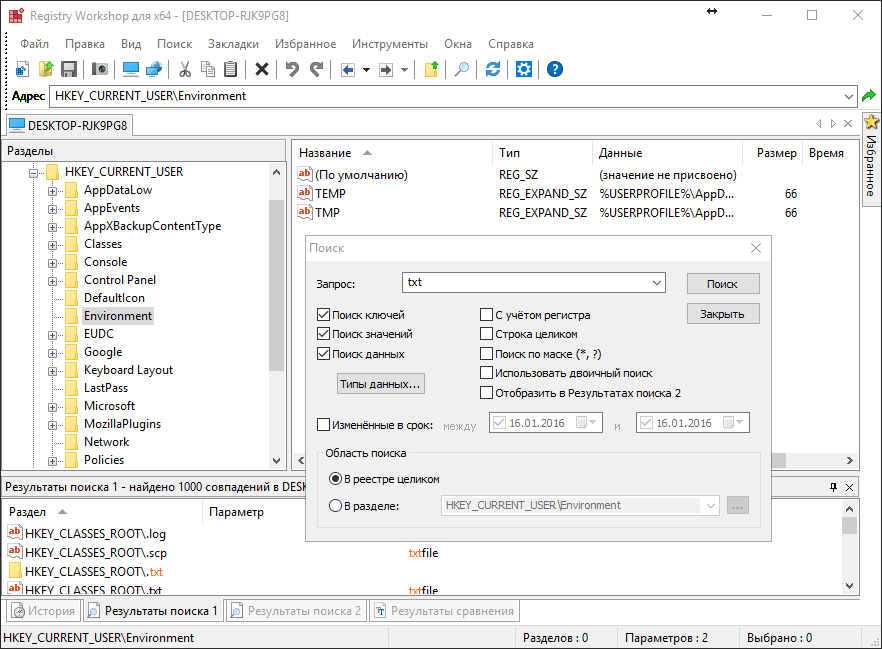The image size is (882, 649).
Task: Click the camera snapshot toolbar icon
Action: coord(100,69)
